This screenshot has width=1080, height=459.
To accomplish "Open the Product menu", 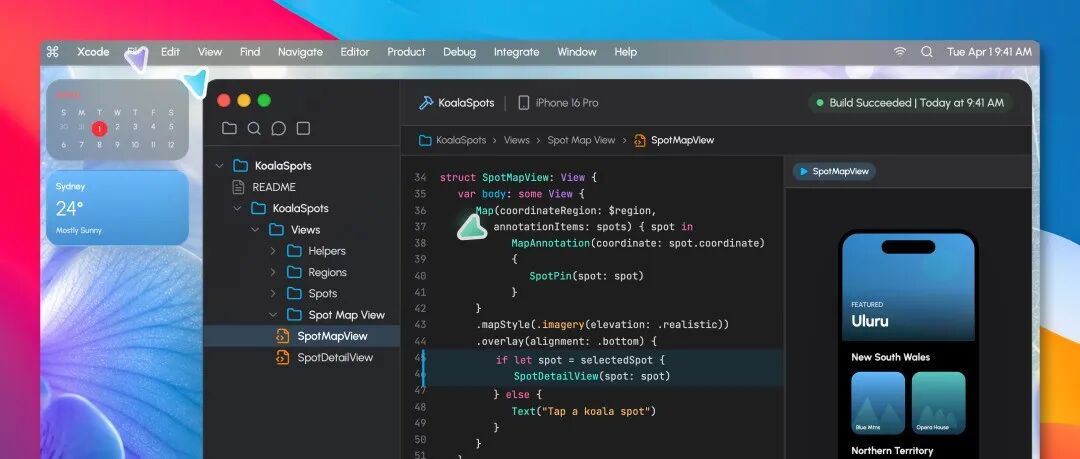I will coord(406,52).
